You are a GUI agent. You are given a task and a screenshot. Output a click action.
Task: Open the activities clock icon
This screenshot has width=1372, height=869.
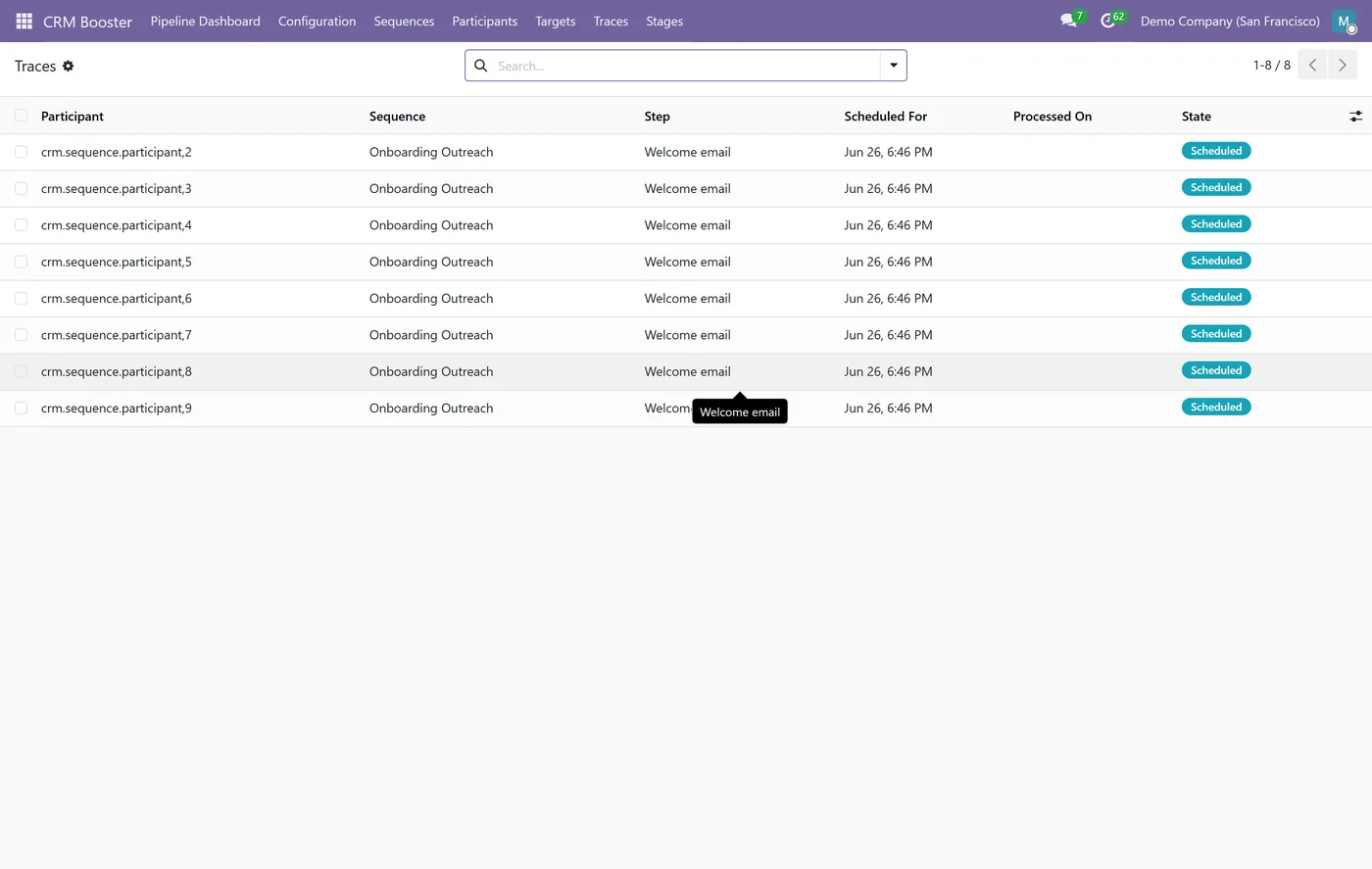pyautogui.click(x=1108, y=21)
